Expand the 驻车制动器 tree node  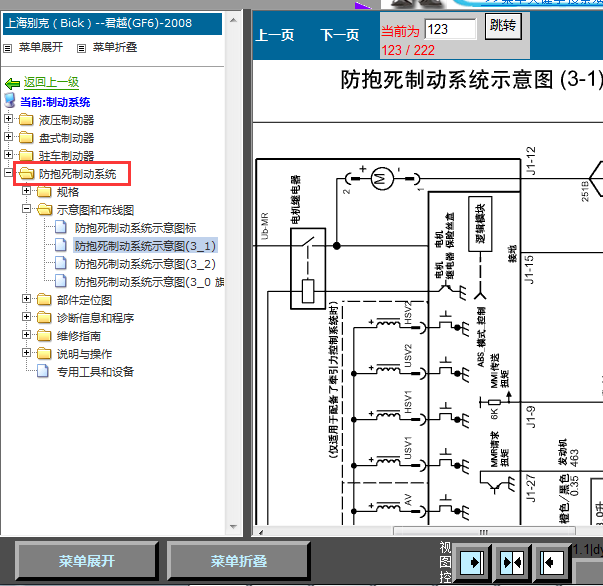point(8,155)
